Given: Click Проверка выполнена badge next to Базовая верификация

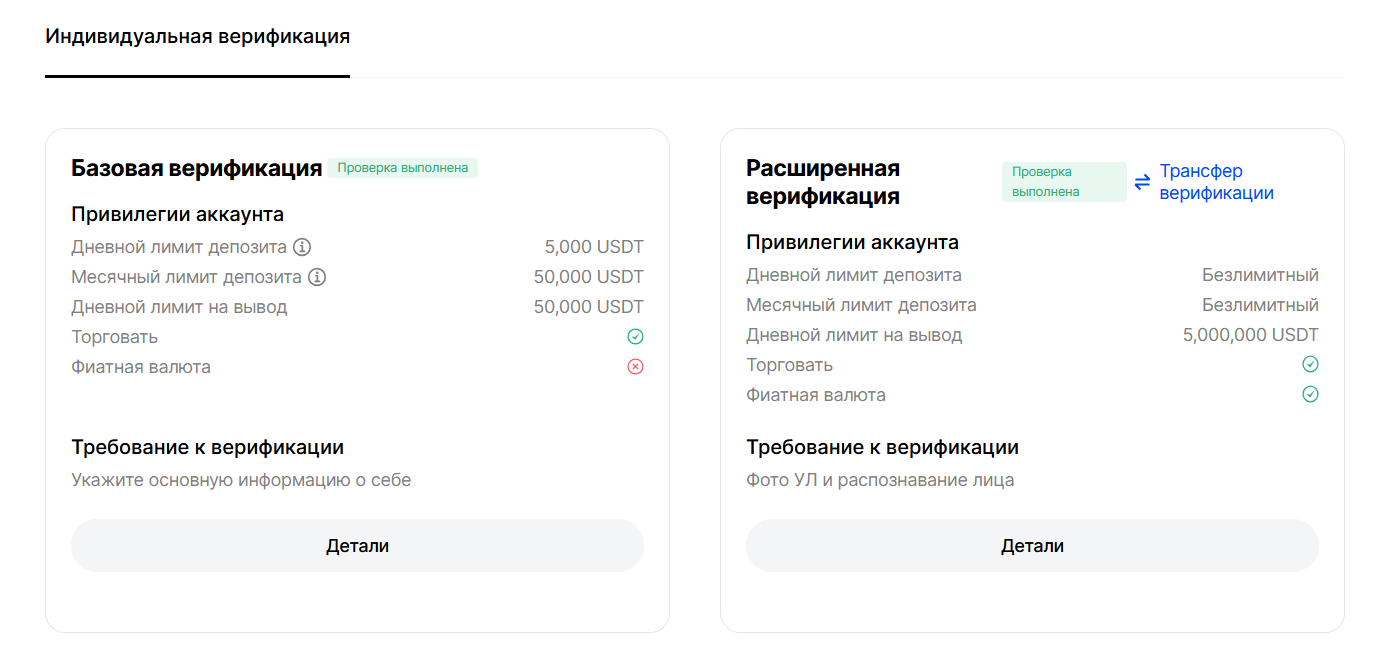Looking at the screenshot, I should click(x=402, y=168).
